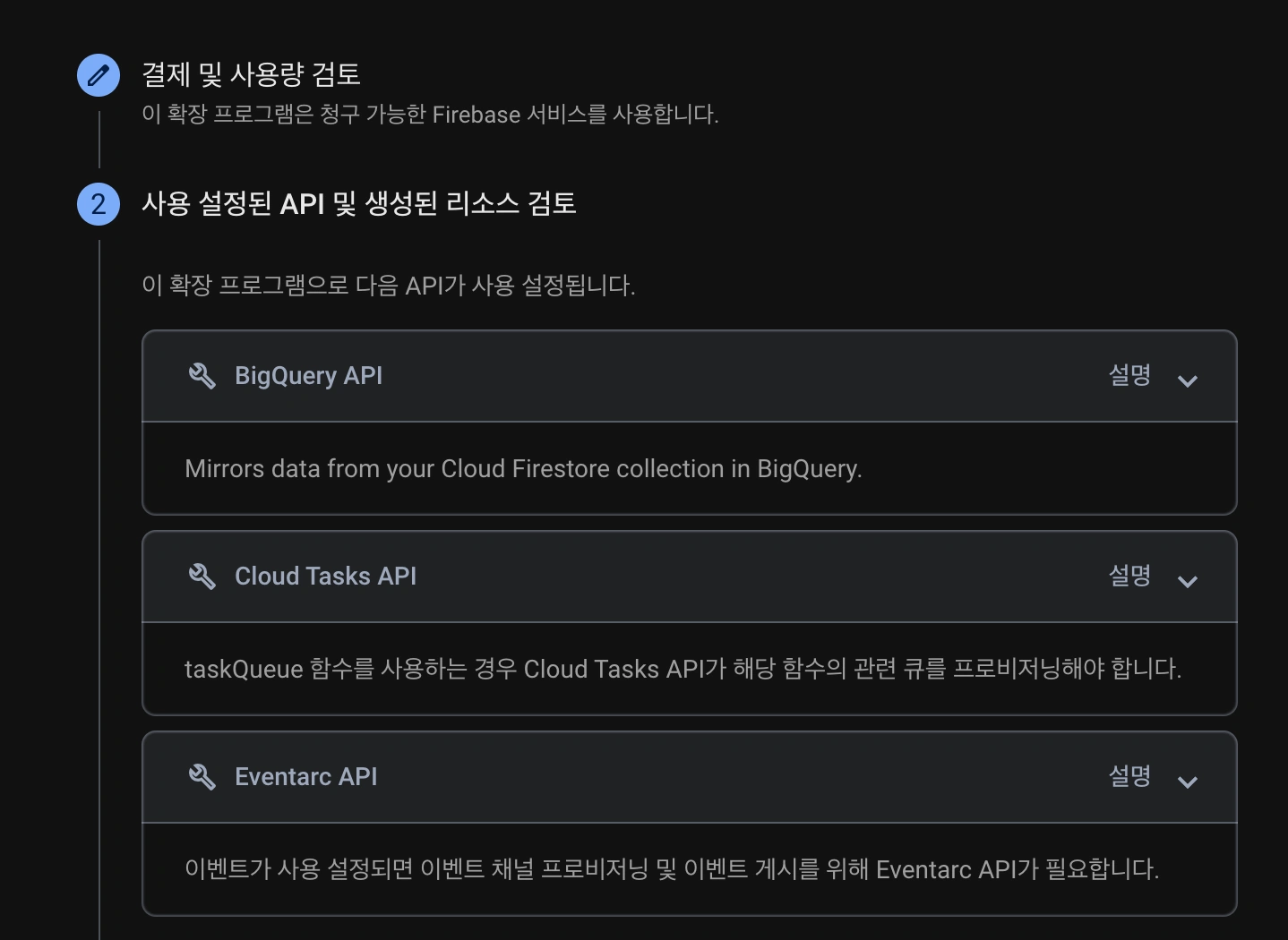Click the billable Firebase services subtitle

(x=430, y=115)
